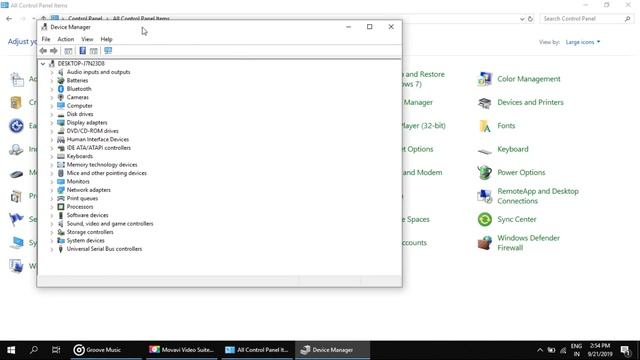Click the Control Panel back navigation arrow

pyautogui.click(x=9, y=19)
